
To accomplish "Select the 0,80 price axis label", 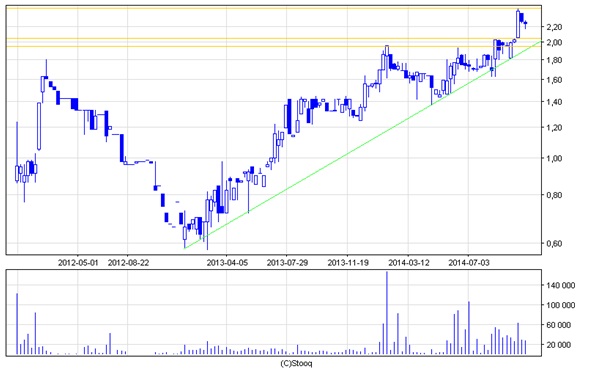I will pos(554,195).
